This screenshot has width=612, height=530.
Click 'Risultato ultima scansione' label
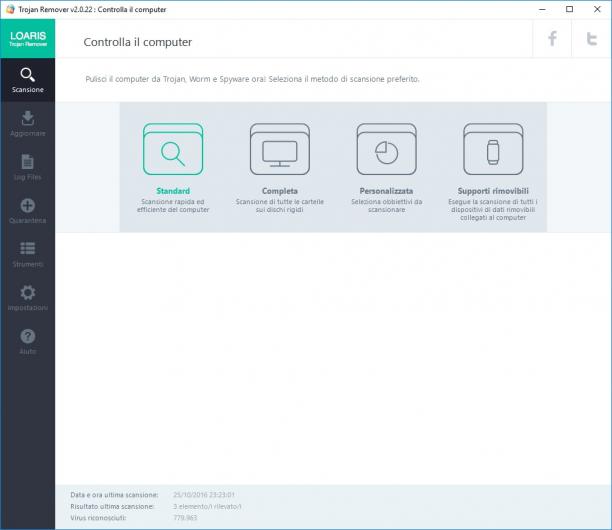click(112, 506)
